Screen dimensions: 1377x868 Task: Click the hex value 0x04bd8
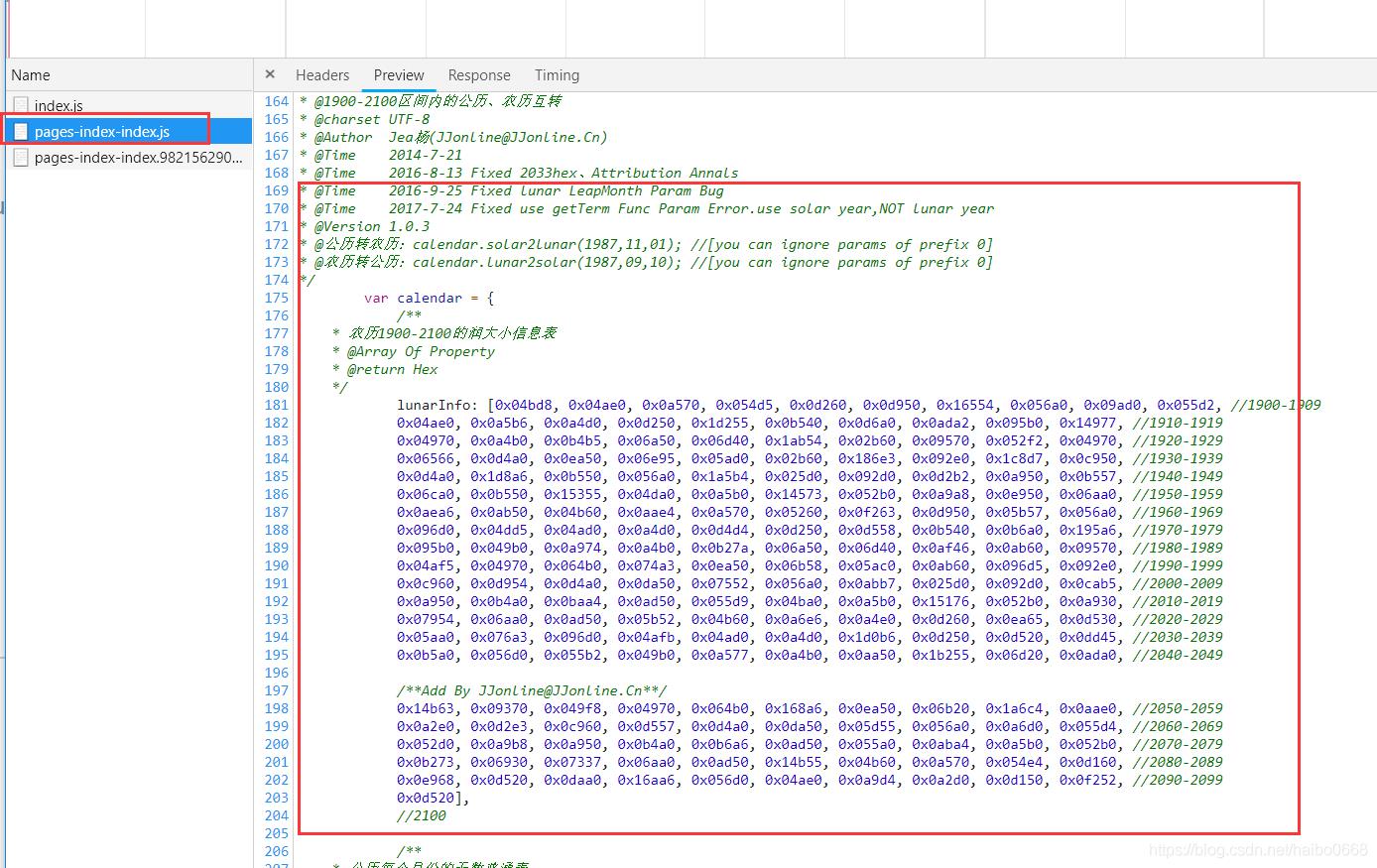pos(524,405)
